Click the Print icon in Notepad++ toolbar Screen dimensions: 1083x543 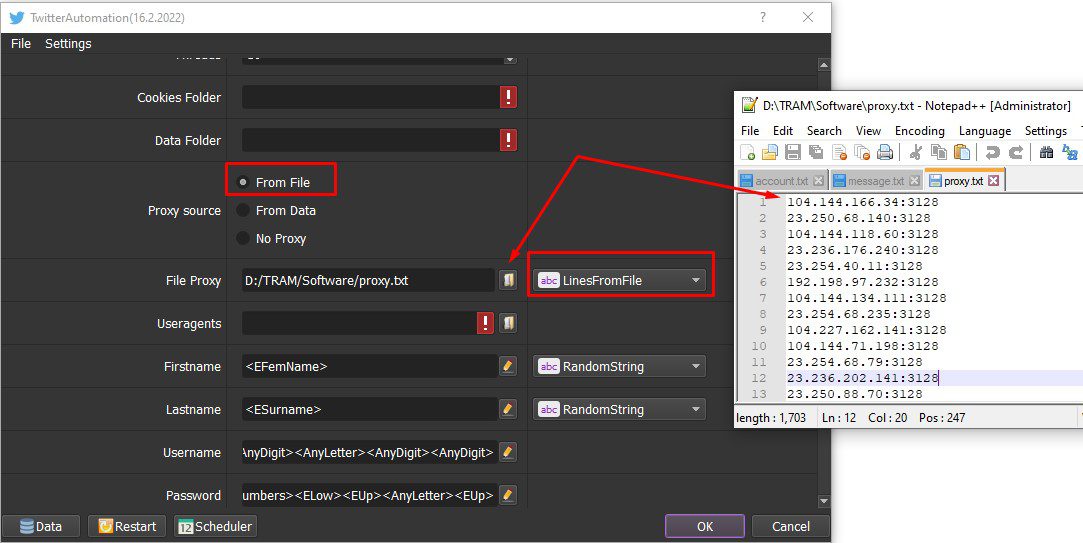coord(885,152)
